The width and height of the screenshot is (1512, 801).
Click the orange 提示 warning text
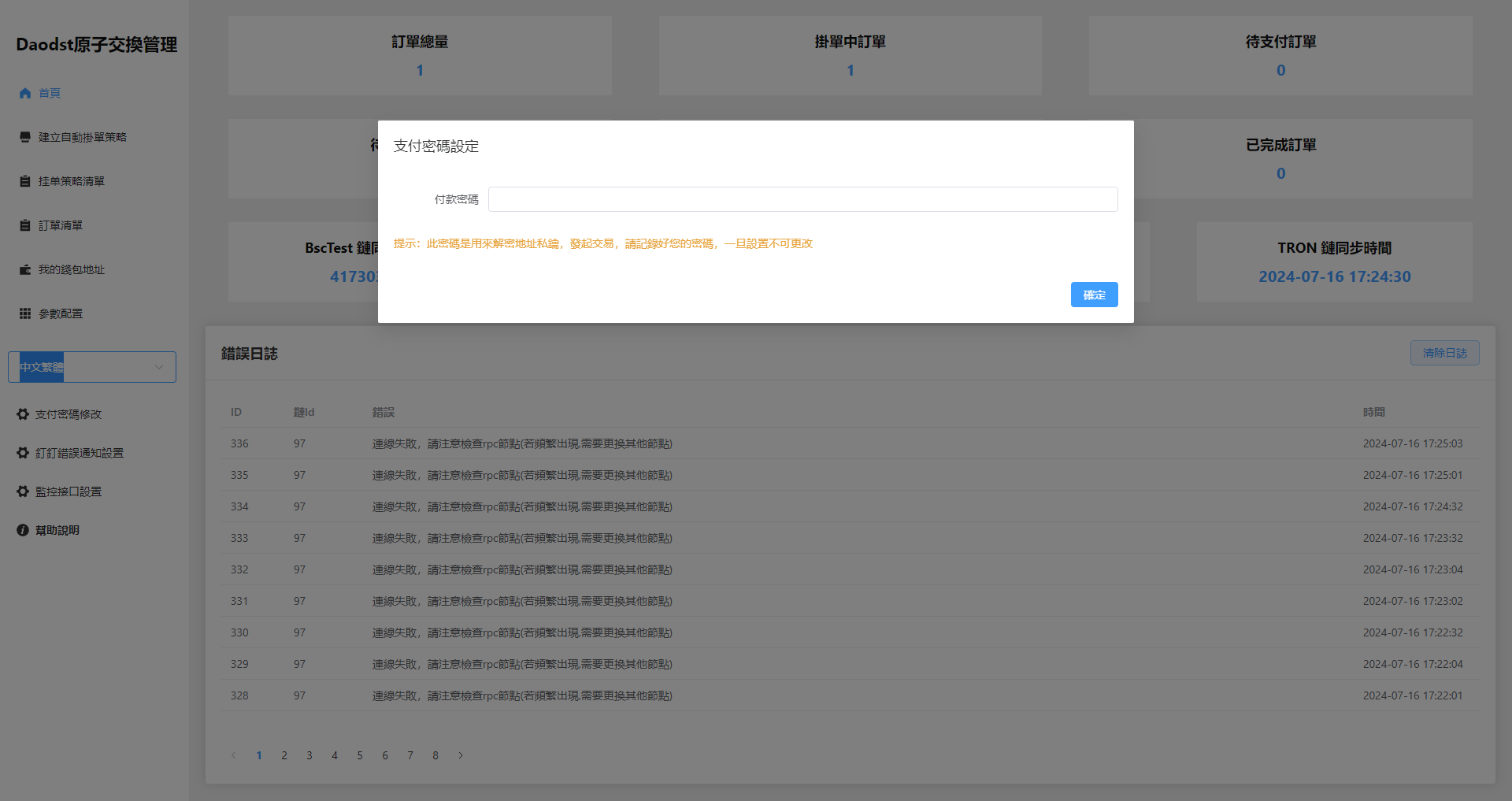(603, 243)
